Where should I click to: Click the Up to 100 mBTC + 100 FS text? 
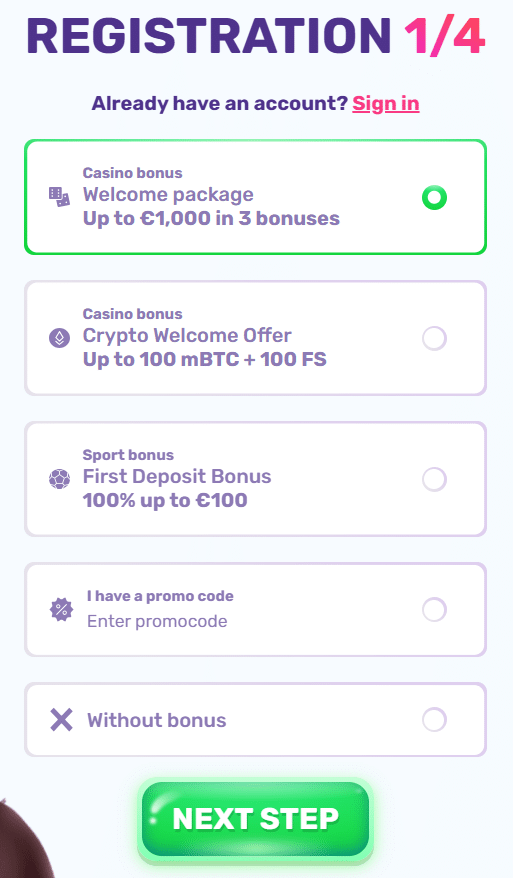(204, 359)
